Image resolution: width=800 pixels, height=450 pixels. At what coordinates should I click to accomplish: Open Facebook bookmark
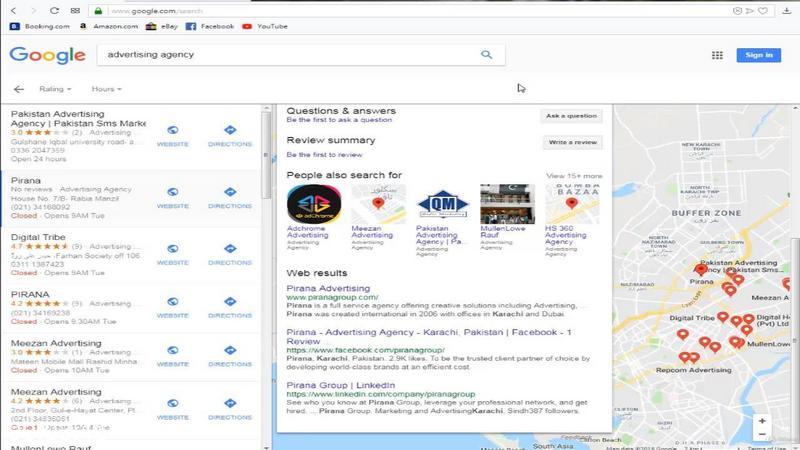pyautogui.click(x=210, y=26)
